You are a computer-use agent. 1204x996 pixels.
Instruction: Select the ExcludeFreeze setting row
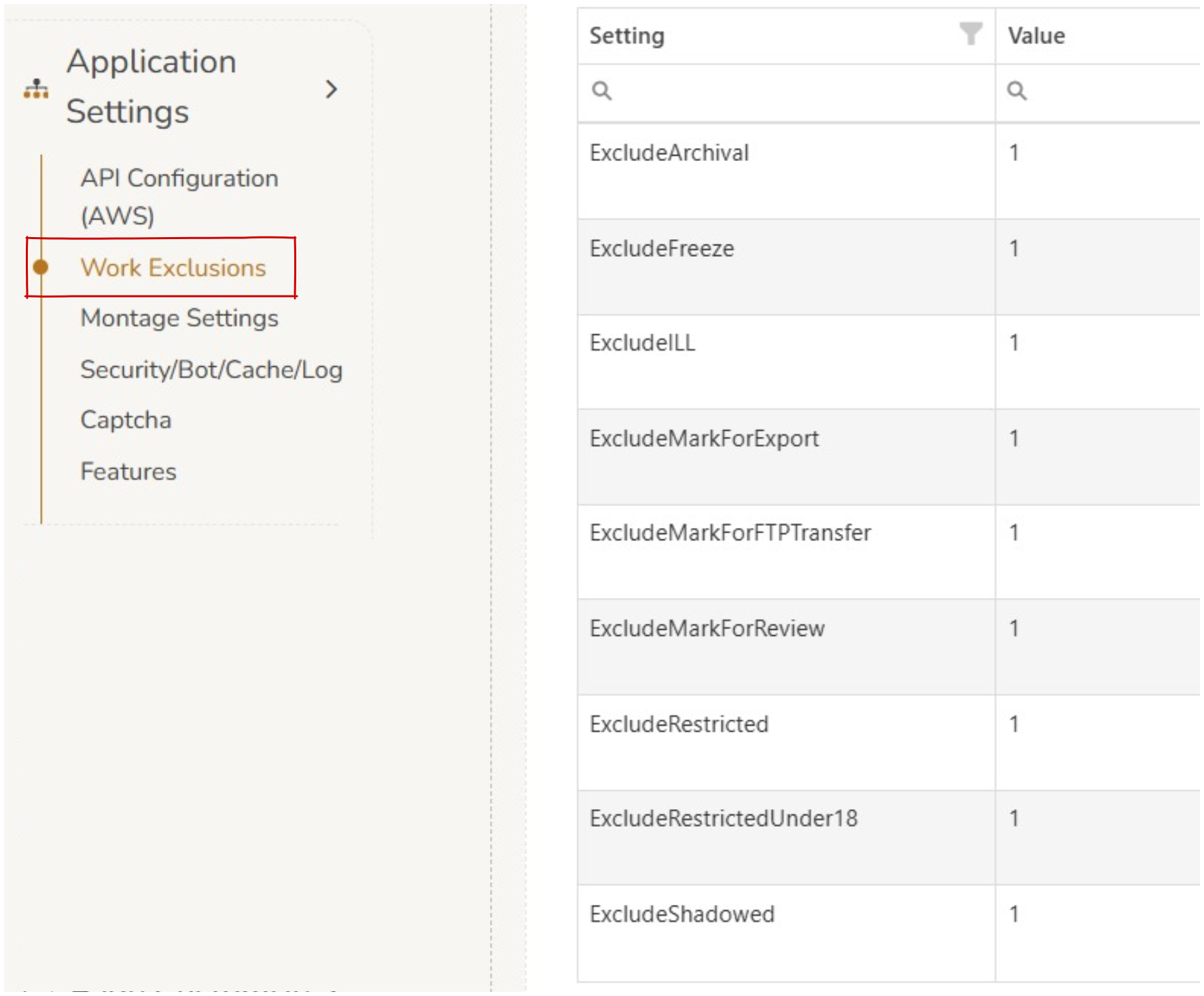pyautogui.click(x=661, y=249)
